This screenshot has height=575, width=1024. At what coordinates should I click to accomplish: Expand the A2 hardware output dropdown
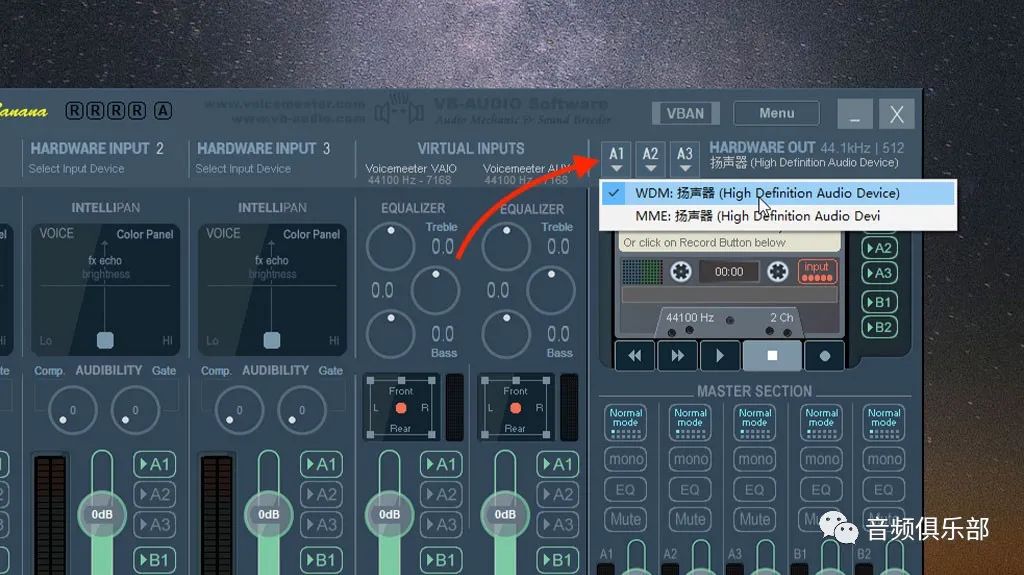pyautogui.click(x=650, y=159)
